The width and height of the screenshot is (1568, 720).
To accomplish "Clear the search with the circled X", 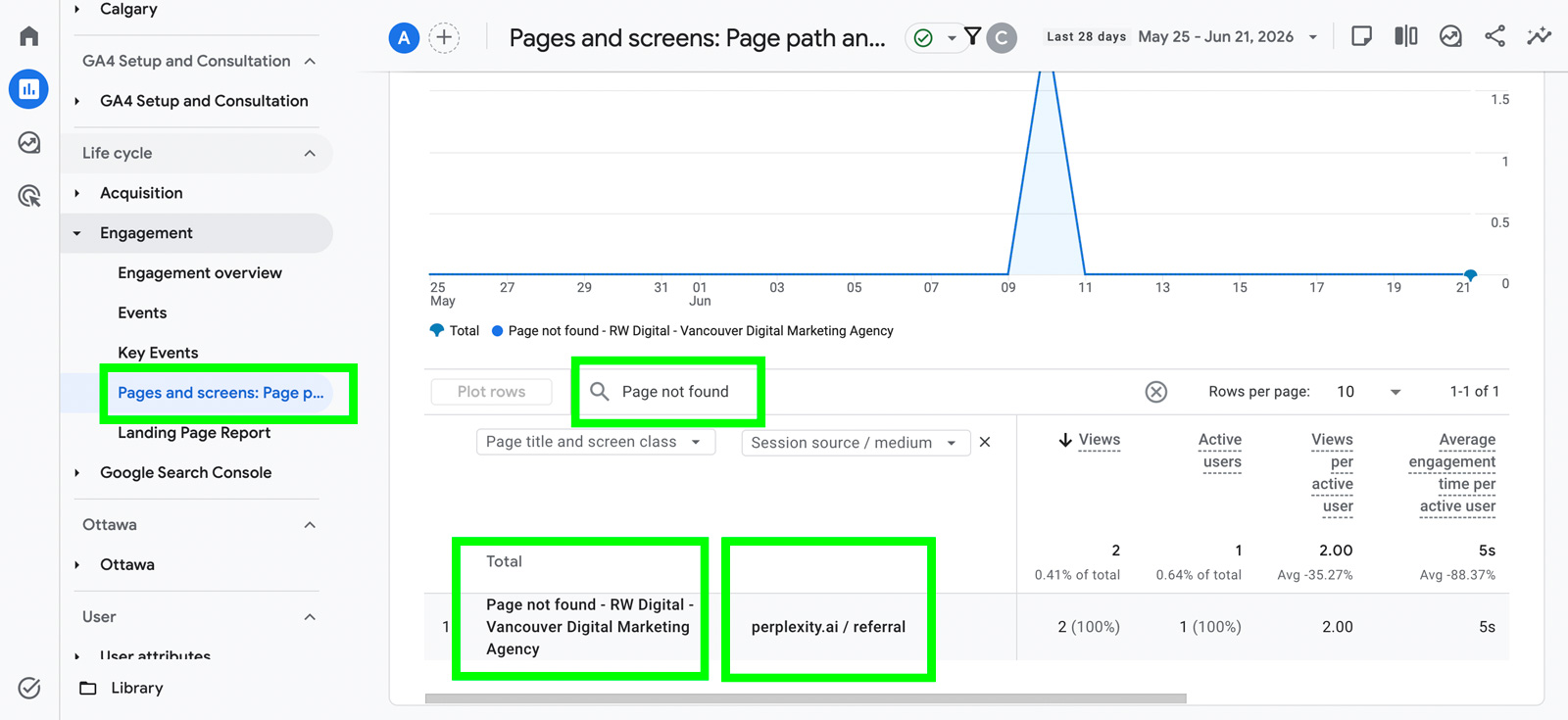I will [1156, 392].
